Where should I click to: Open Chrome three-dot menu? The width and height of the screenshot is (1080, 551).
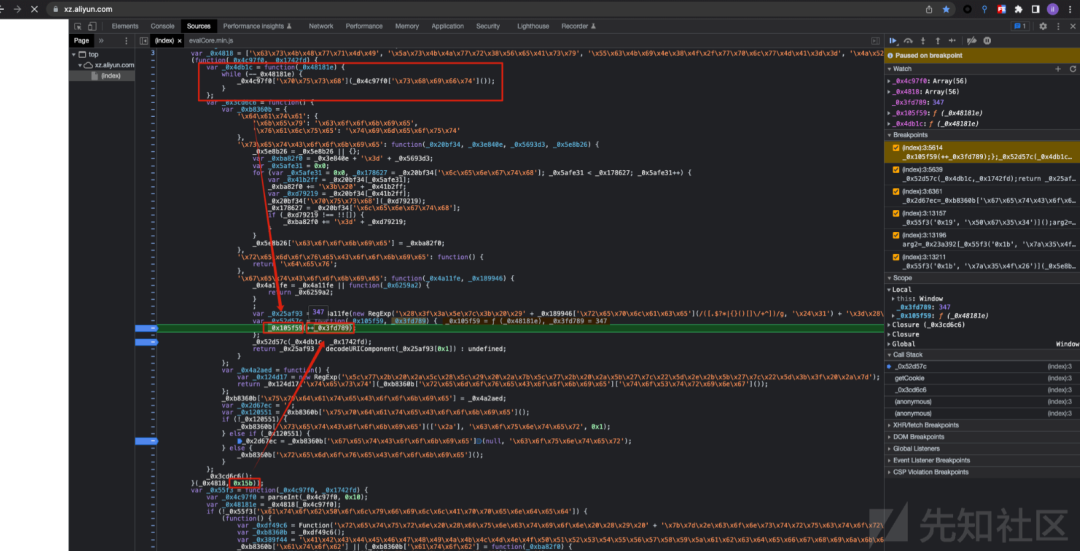pos(1070,9)
